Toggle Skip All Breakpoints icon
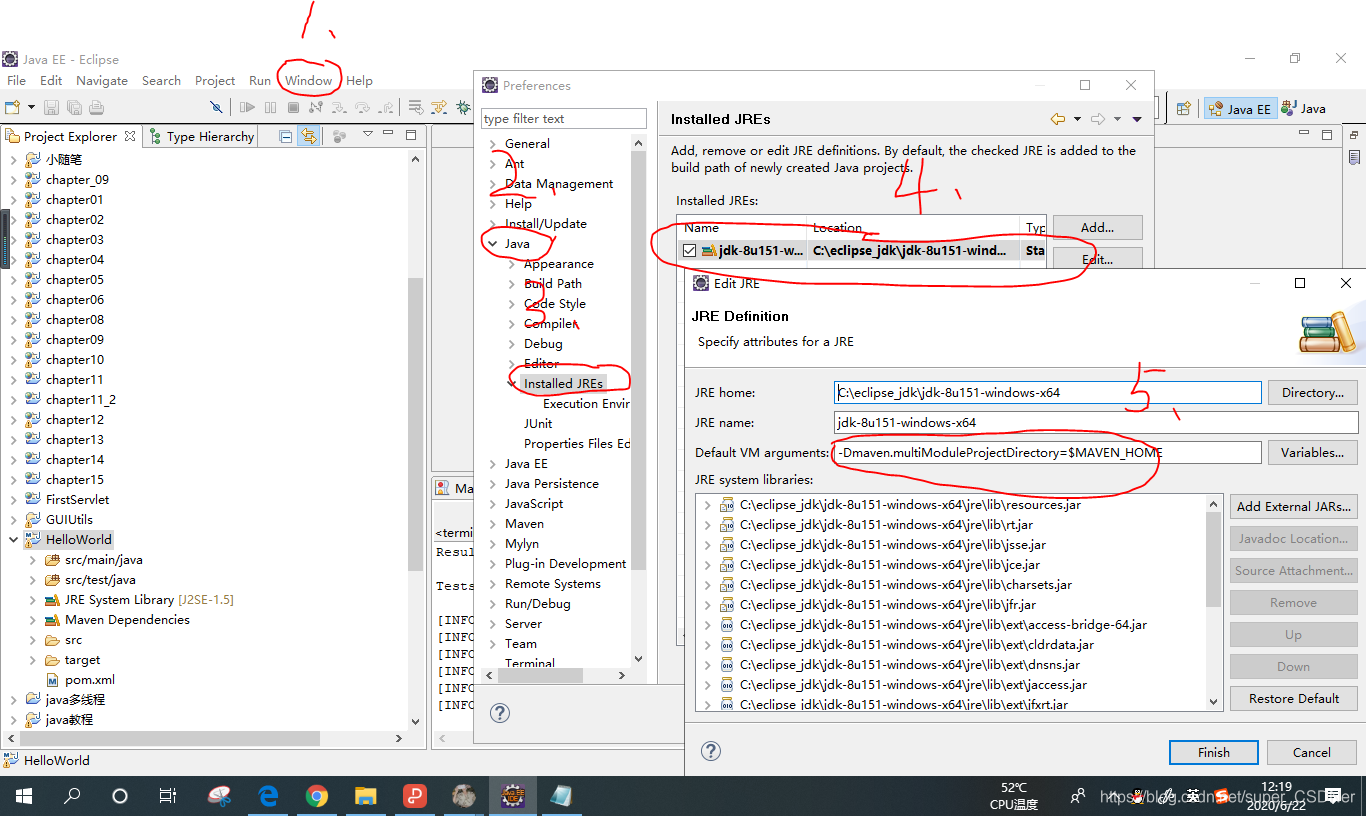 coord(215,107)
